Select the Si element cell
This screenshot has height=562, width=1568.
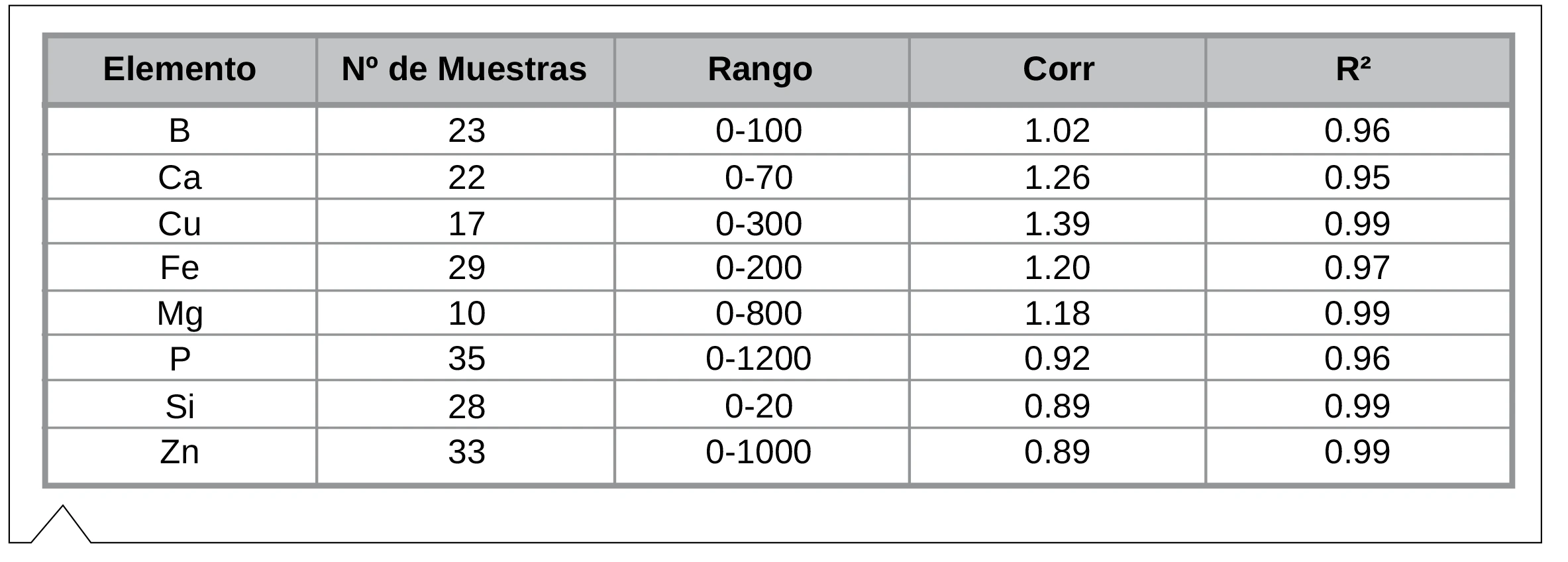[180, 406]
